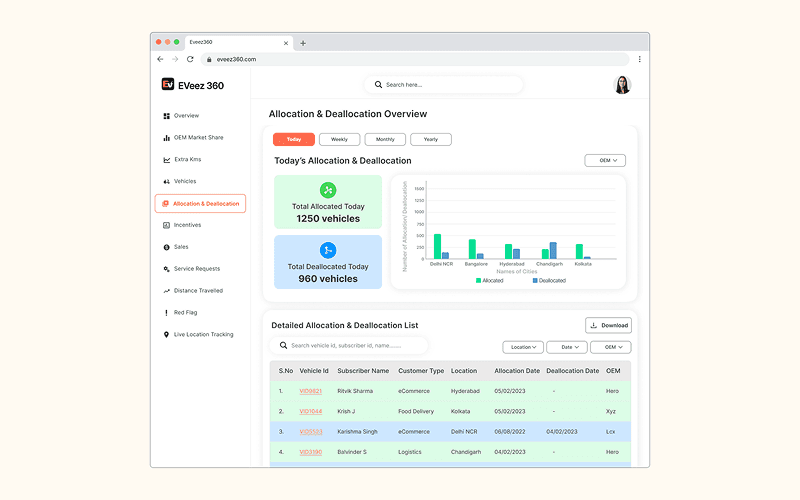This screenshot has height=500, width=800.
Task: Switch to the Weekly tab
Action: point(339,139)
